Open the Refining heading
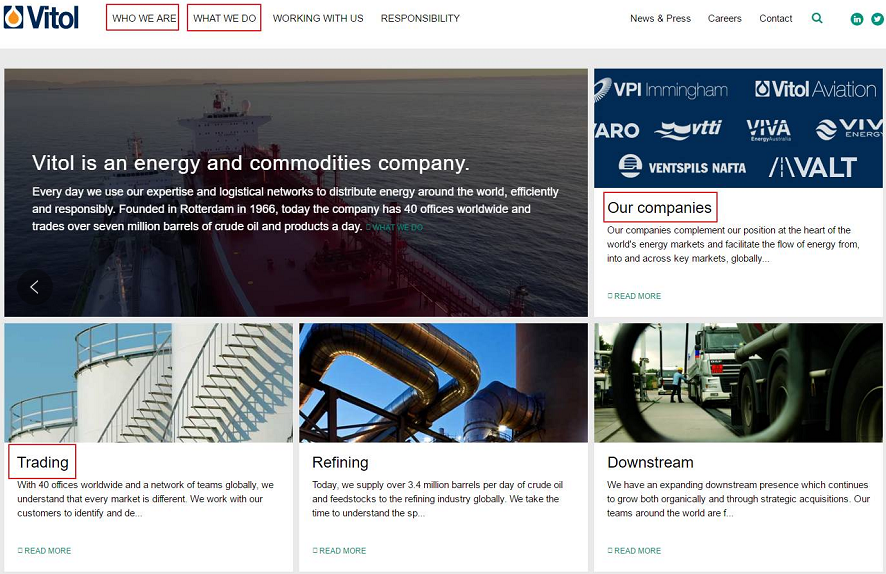 [x=340, y=462]
